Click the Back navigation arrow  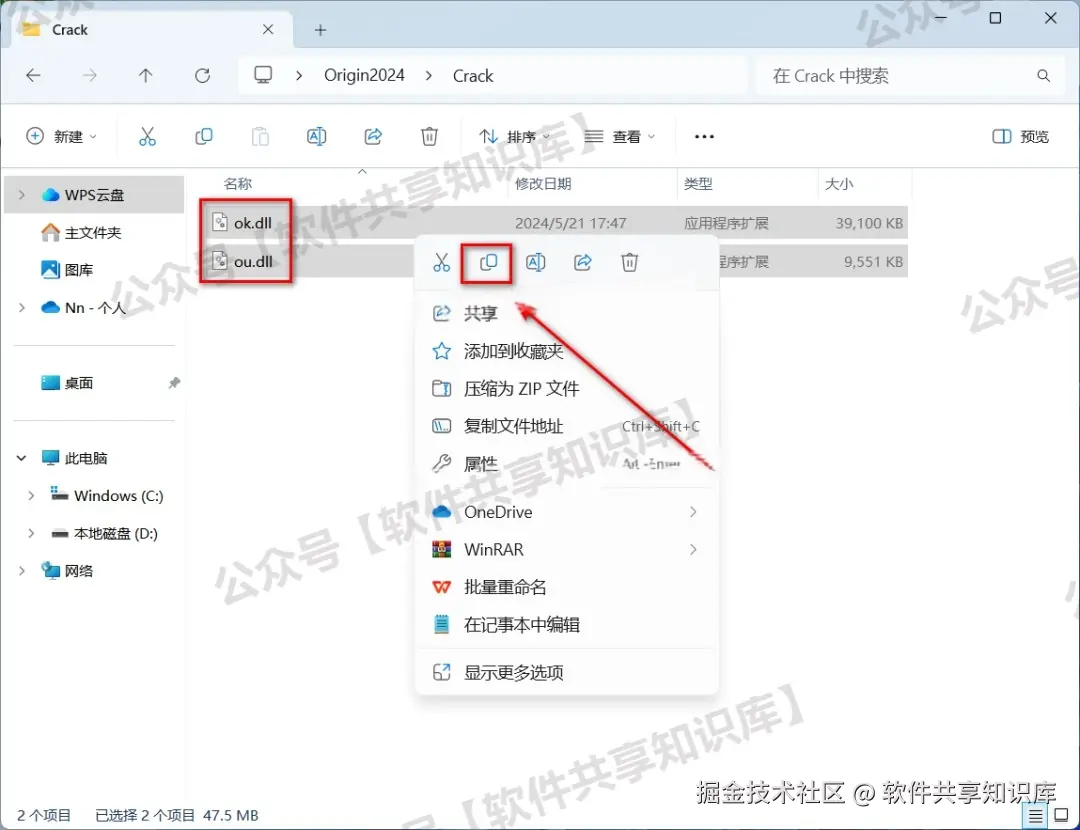(x=33, y=76)
